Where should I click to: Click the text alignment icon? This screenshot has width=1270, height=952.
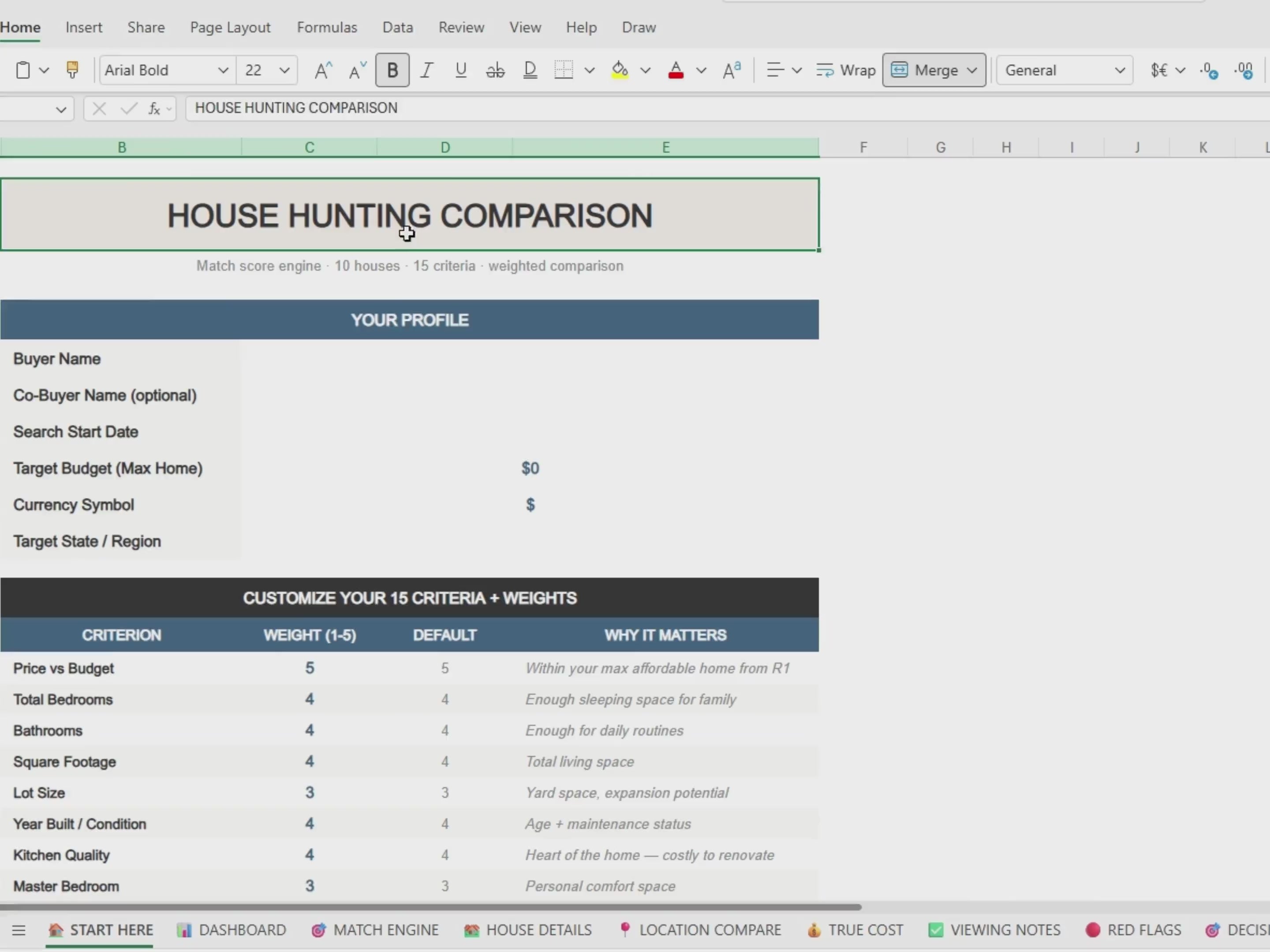click(775, 70)
